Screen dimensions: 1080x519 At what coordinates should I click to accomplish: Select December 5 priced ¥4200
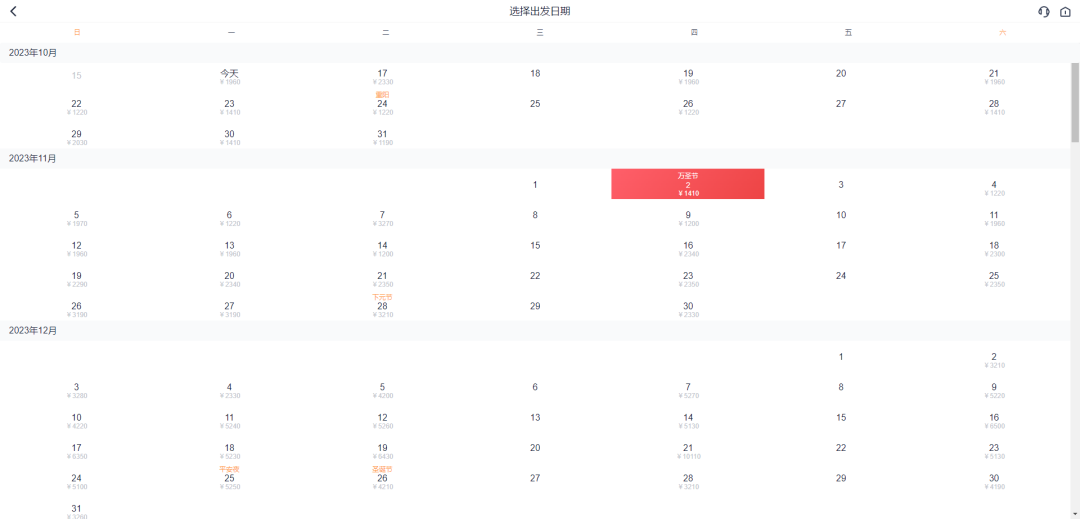pos(383,390)
